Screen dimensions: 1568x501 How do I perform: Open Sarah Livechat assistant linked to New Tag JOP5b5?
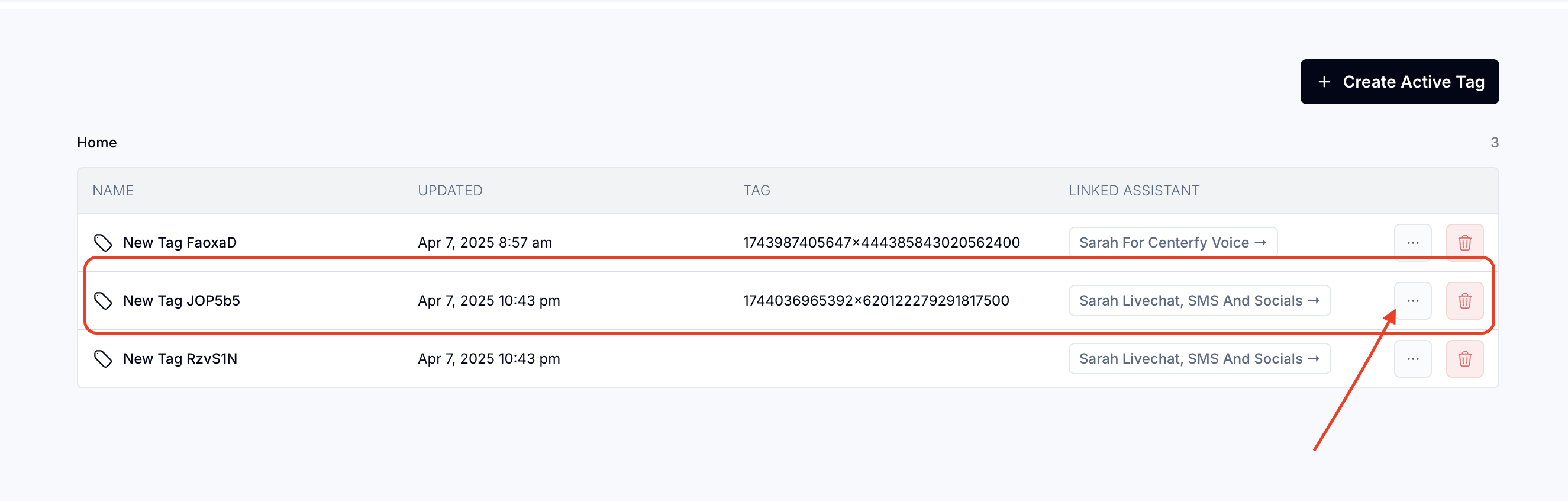click(1199, 300)
